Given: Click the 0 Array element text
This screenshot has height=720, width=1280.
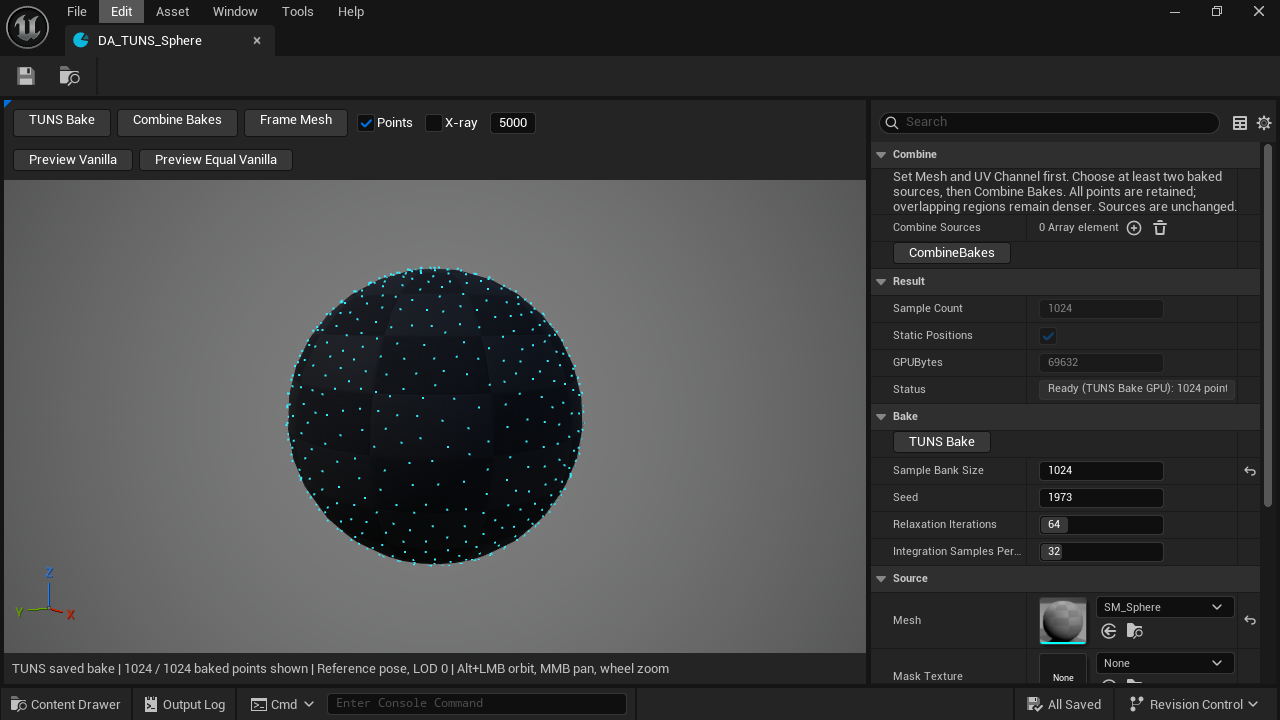Looking at the screenshot, I should 1078,228.
